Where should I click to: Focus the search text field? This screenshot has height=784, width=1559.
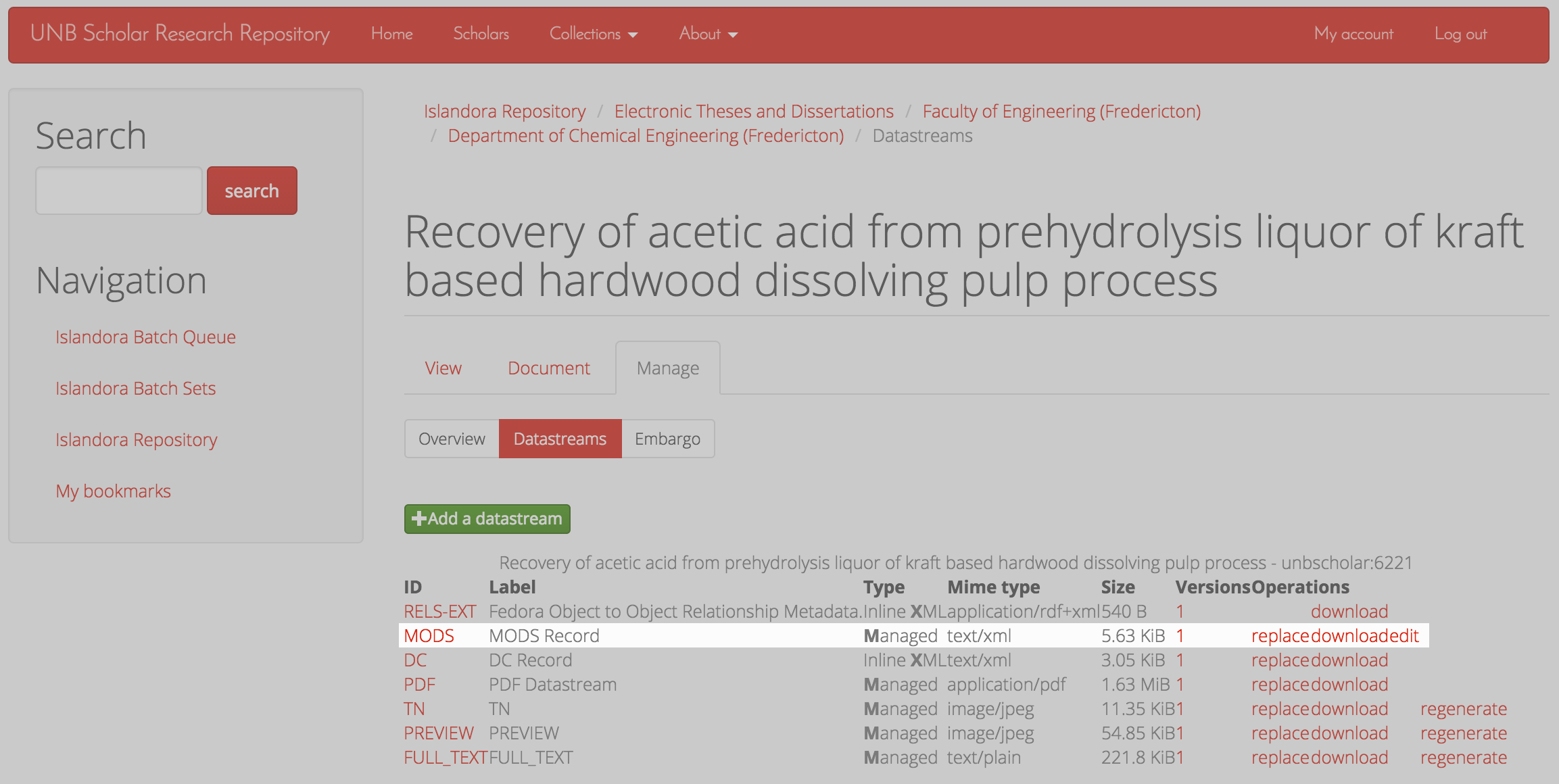119,191
